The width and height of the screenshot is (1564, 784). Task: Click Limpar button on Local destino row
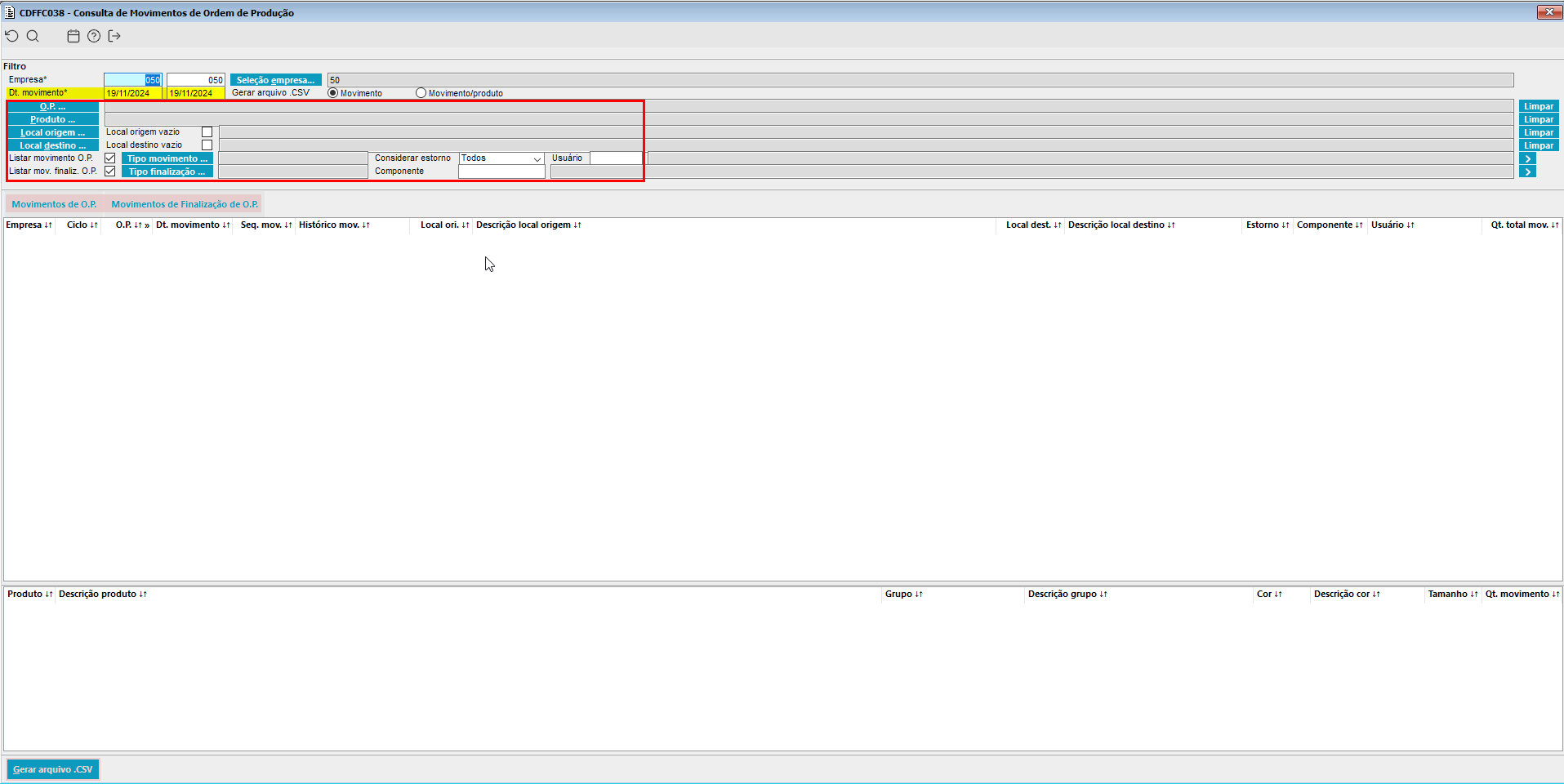point(1539,145)
